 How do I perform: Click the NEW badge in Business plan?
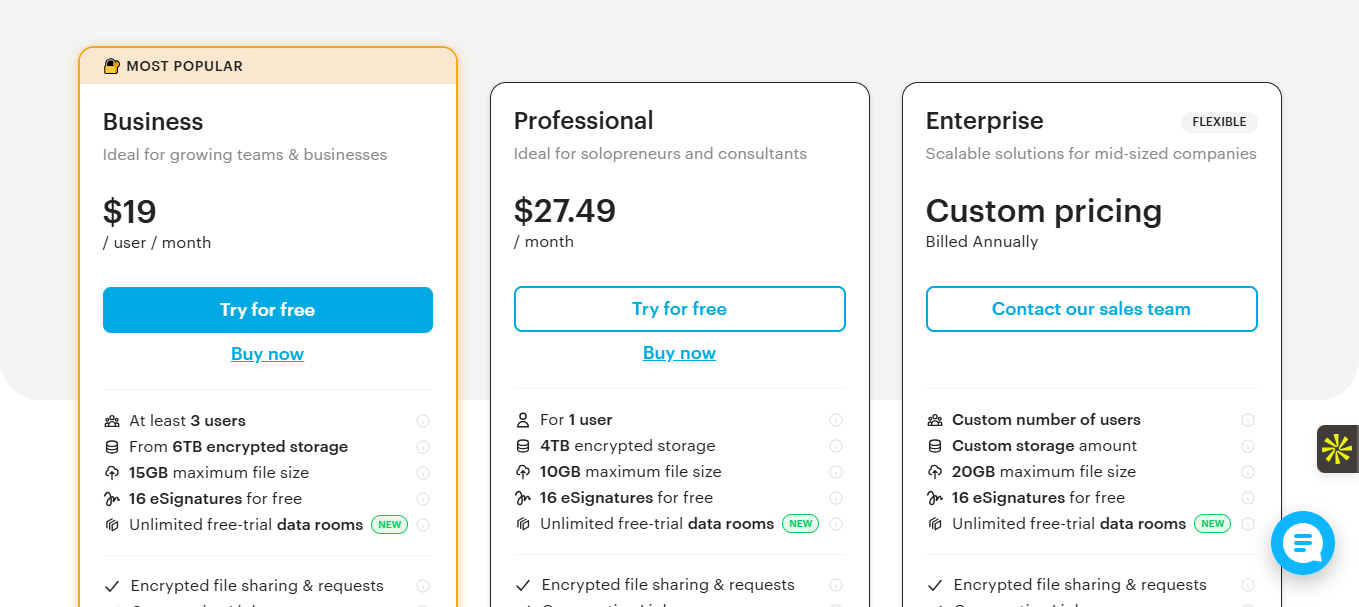(389, 524)
